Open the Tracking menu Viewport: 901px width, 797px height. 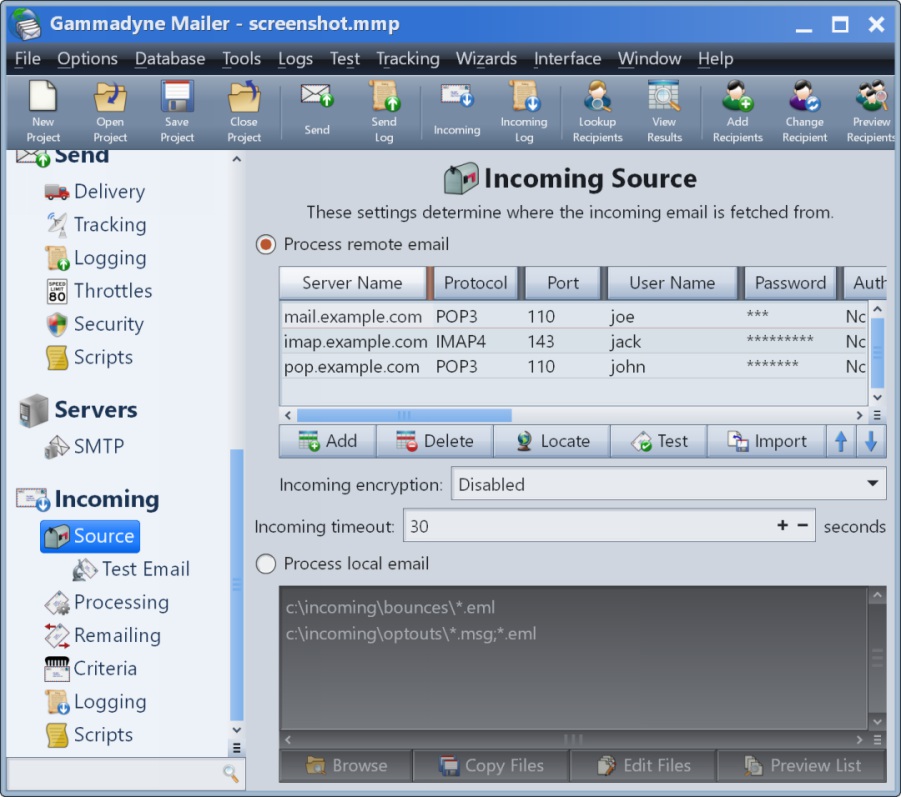[x=407, y=59]
